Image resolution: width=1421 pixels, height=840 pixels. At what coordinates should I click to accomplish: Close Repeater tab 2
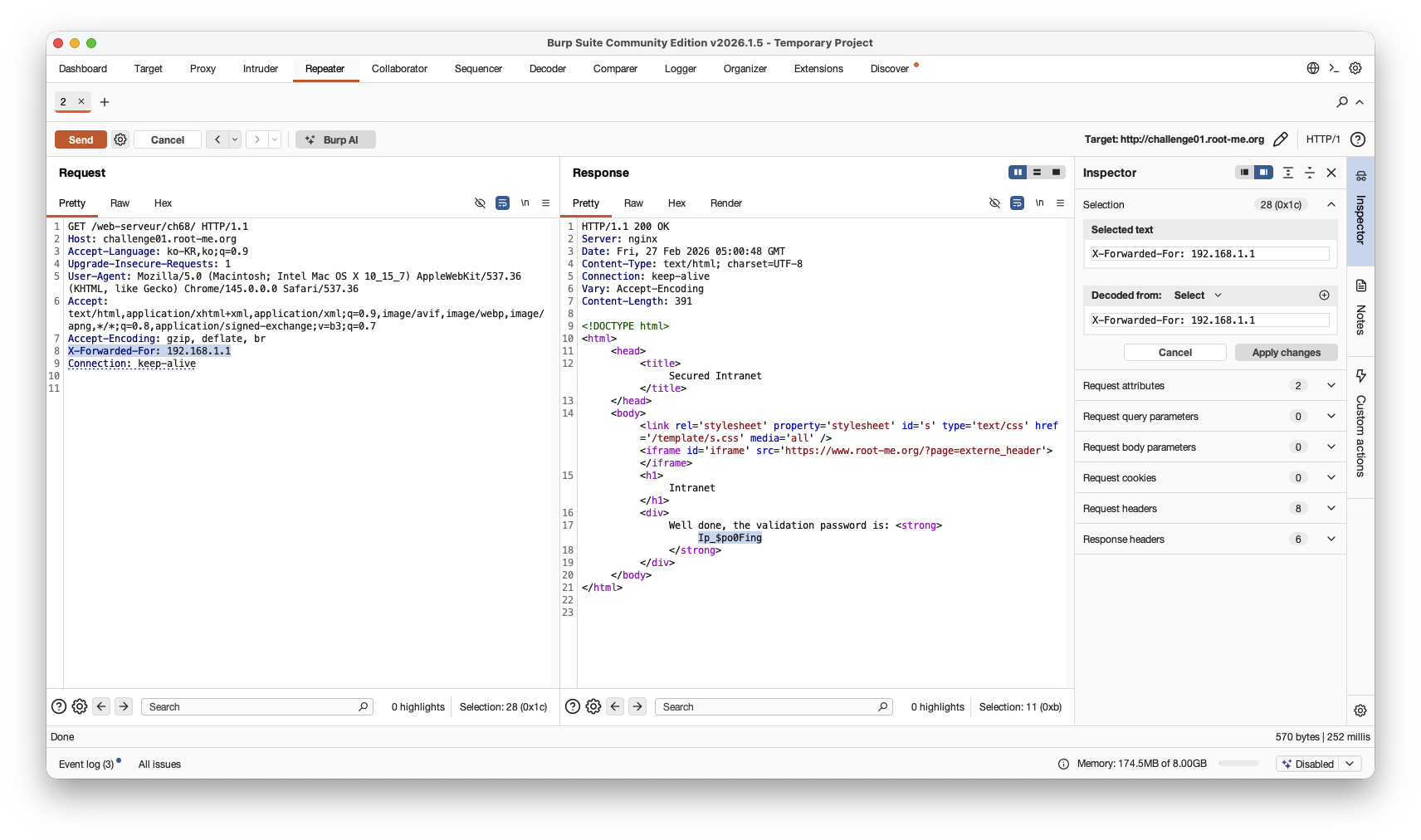pyautogui.click(x=81, y=101)
